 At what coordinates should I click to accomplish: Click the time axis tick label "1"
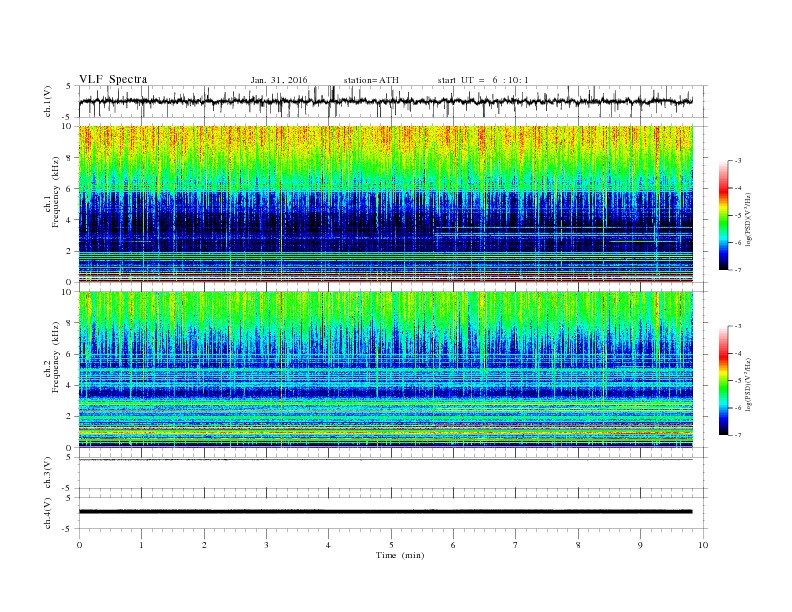pos(142,545)
